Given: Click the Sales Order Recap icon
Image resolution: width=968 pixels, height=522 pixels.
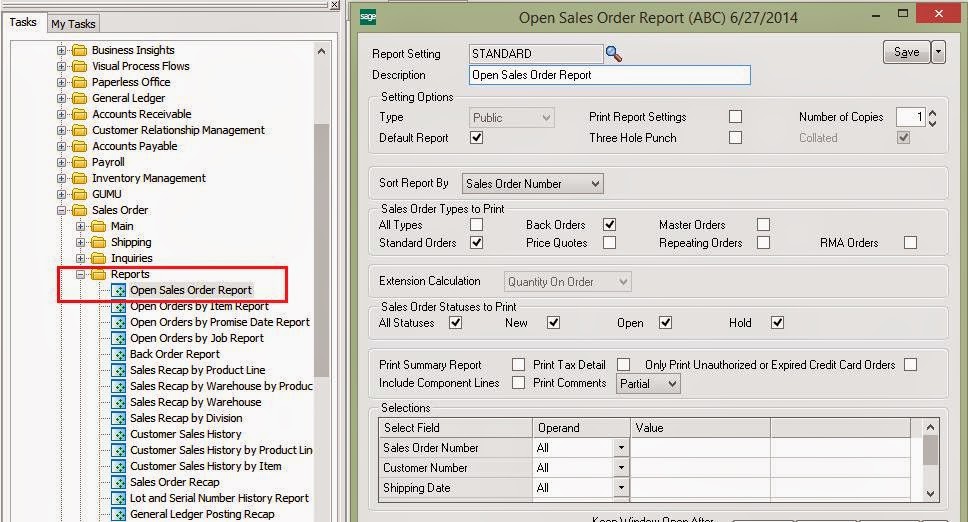Looking at the screenshot, I should click(119, 483).
